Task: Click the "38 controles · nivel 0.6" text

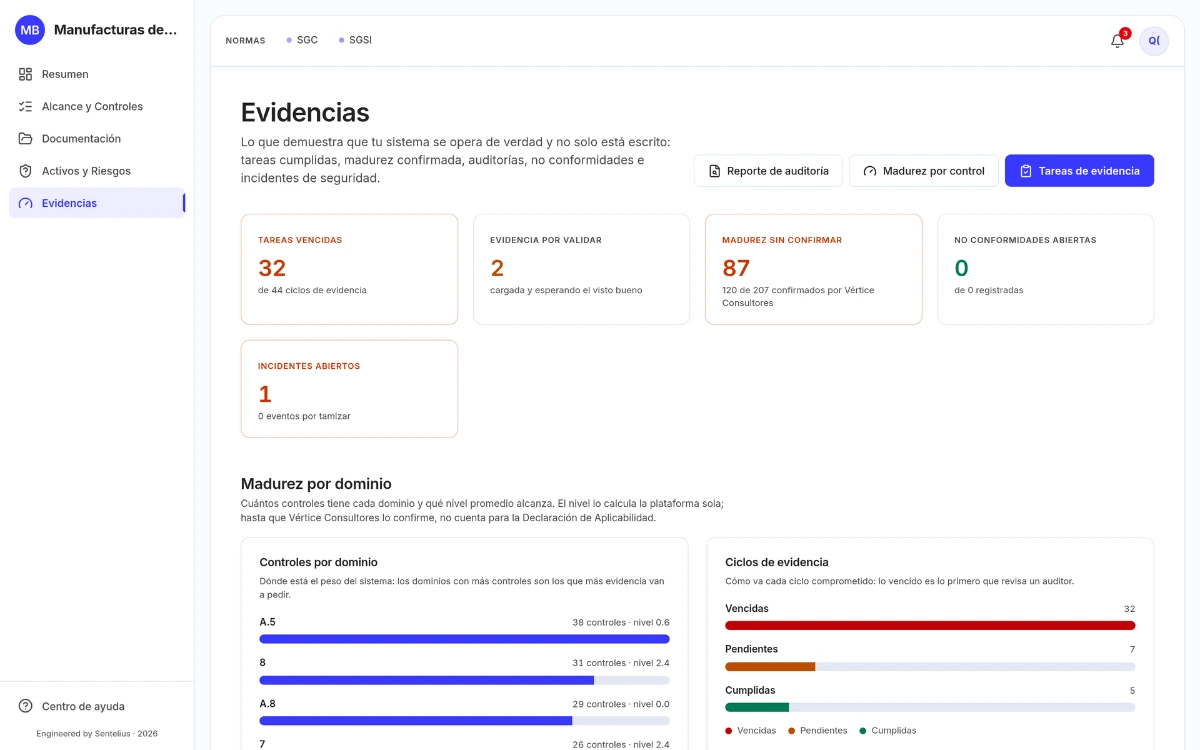Action: coord(621,622)
